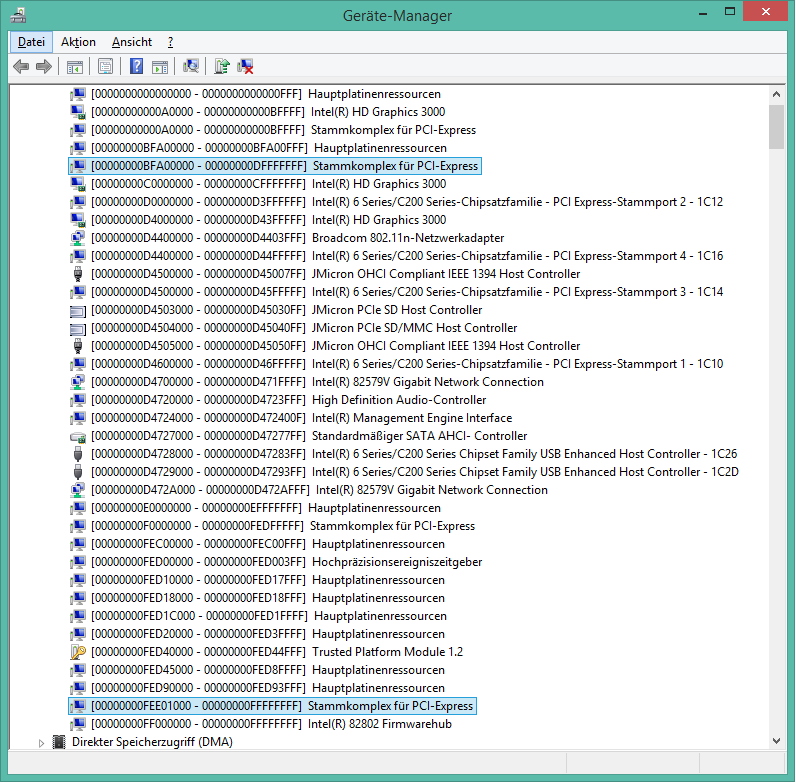The width and height of the screenshot is (796, 783).
Task: Select Intel(R) Management Engine Interface row
Action: pos(301,418)
